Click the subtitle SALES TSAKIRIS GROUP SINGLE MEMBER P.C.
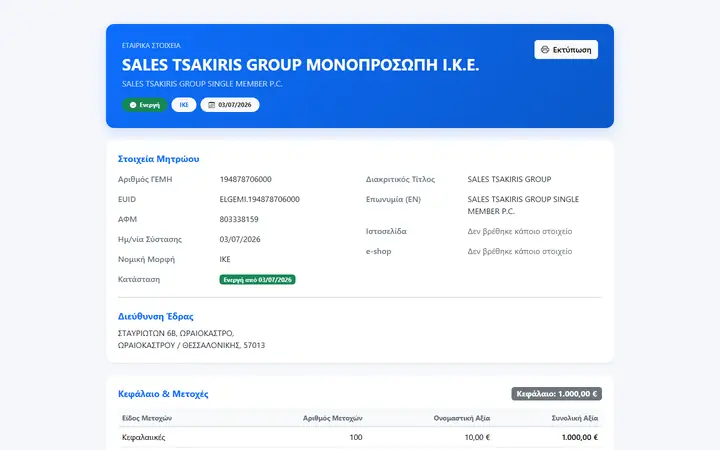Image resolution: width=720 pixels, height=450 pixels. pos(202,84)
